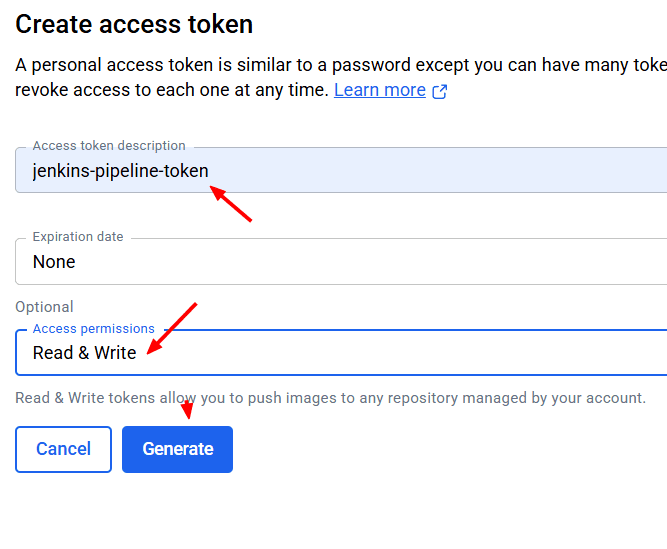Click the jenkins-pipeline-token text
This screenshot has width=667, height=549.
point(120,171)
